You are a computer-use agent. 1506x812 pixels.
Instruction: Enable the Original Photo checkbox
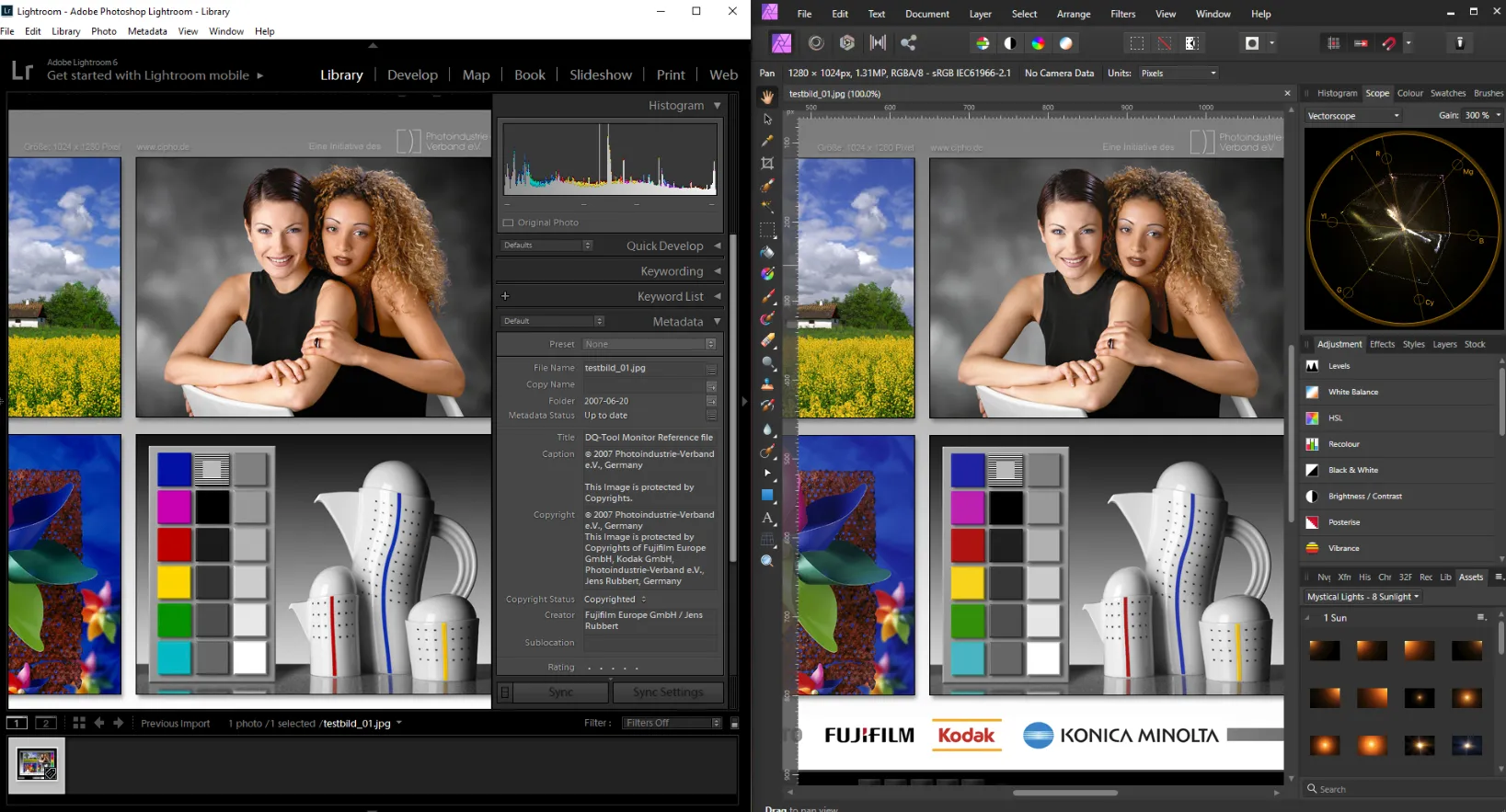coord(508,223)
